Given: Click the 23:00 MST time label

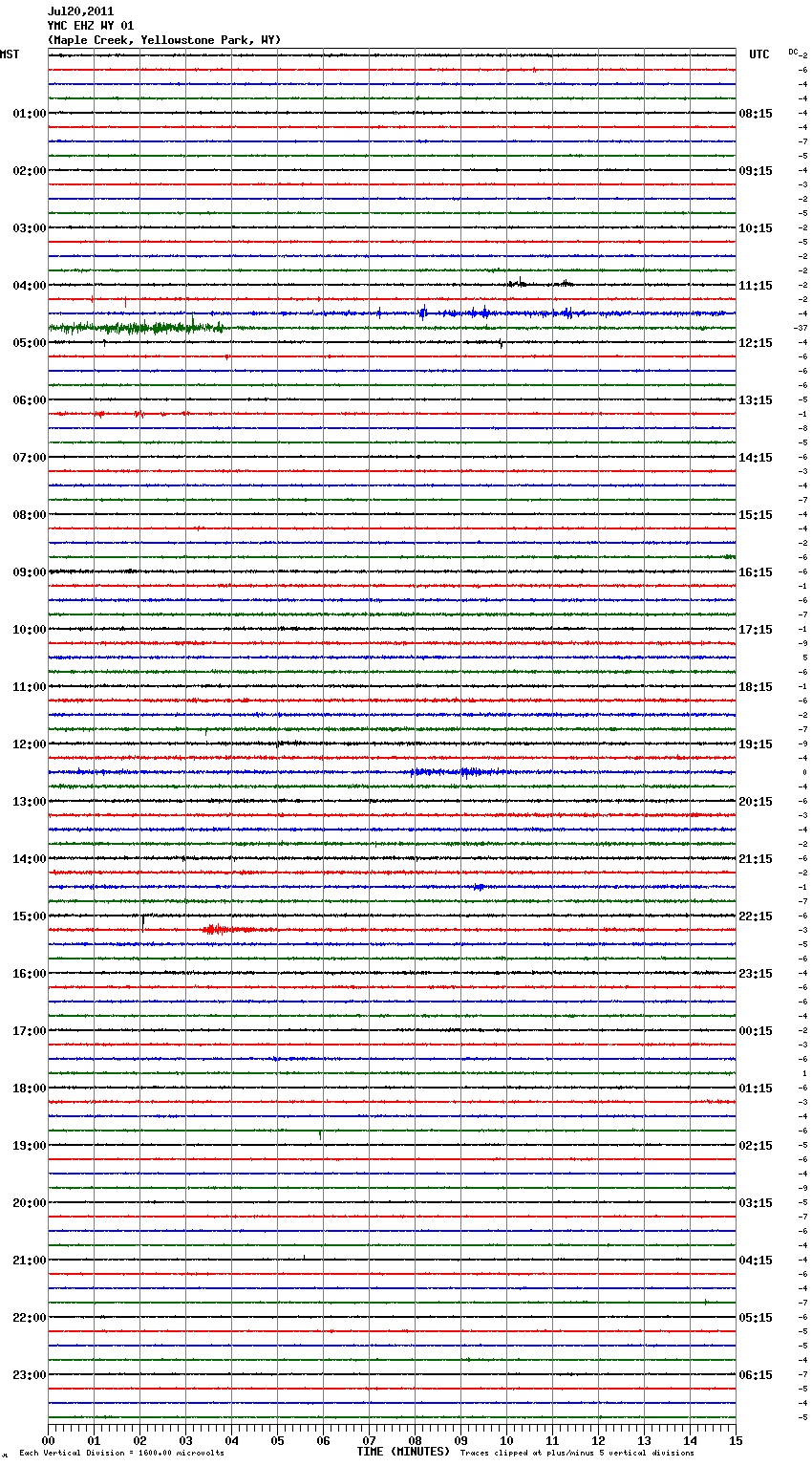Looking at the screenshot, I should coord(30,1375).
